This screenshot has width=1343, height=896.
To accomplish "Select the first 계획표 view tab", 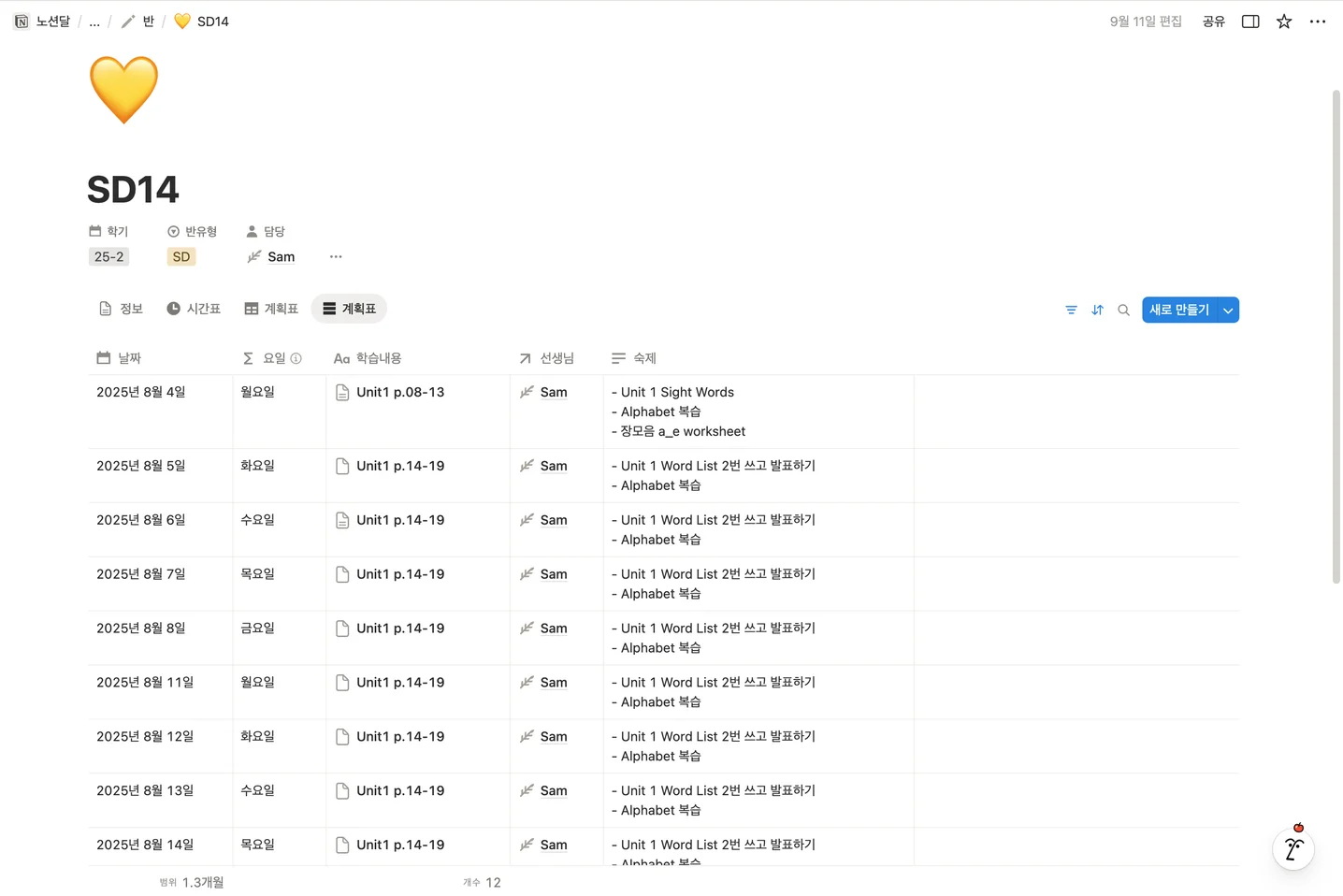I will point(270,308).
